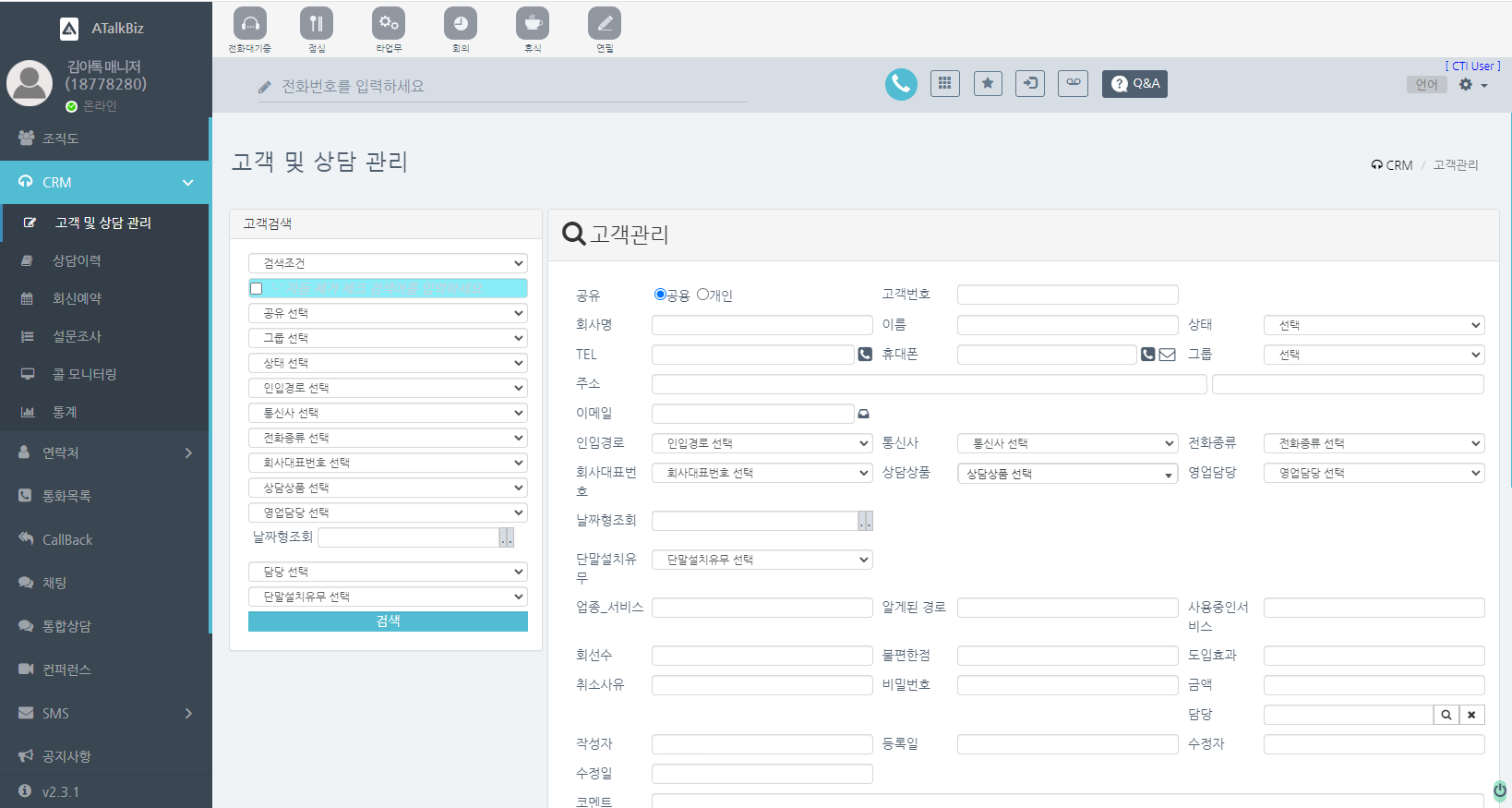This screenshot has height=808, width=1512.
Task: Click the 회사명 input field
Action: pyautogui.click(x=762, y=325)
